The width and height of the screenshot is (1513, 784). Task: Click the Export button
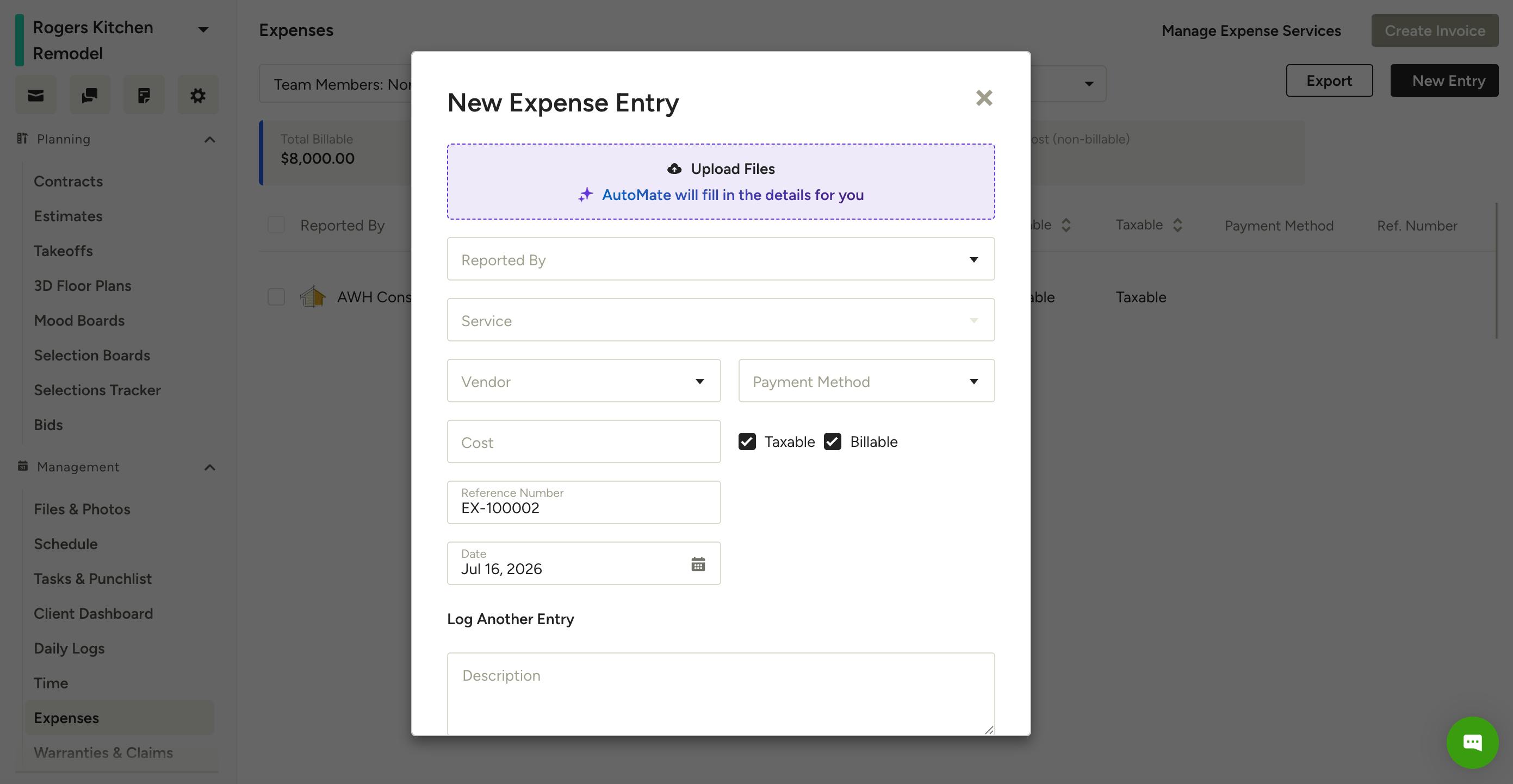point(1329,80)
